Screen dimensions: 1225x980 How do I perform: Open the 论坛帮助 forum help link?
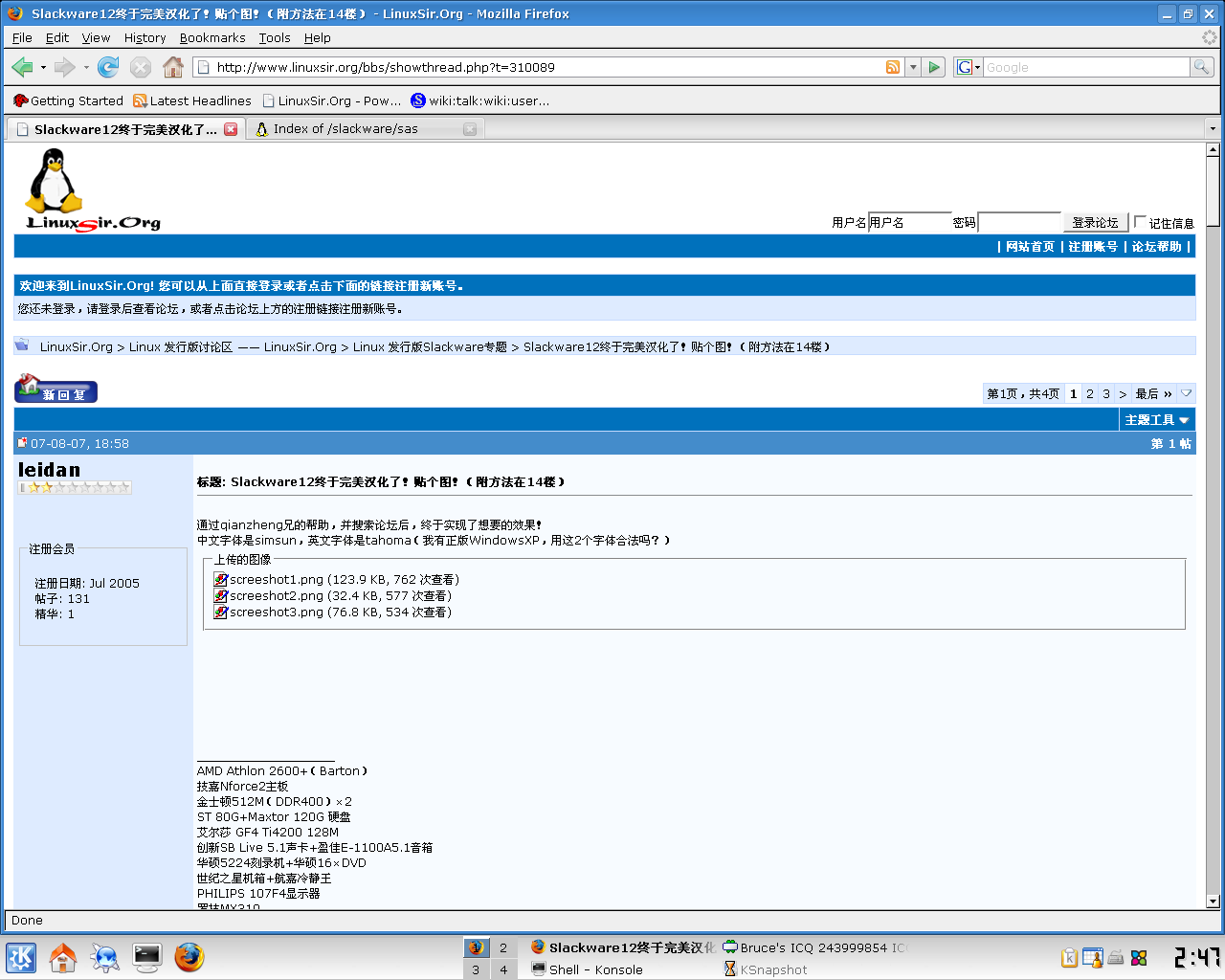1157,246
